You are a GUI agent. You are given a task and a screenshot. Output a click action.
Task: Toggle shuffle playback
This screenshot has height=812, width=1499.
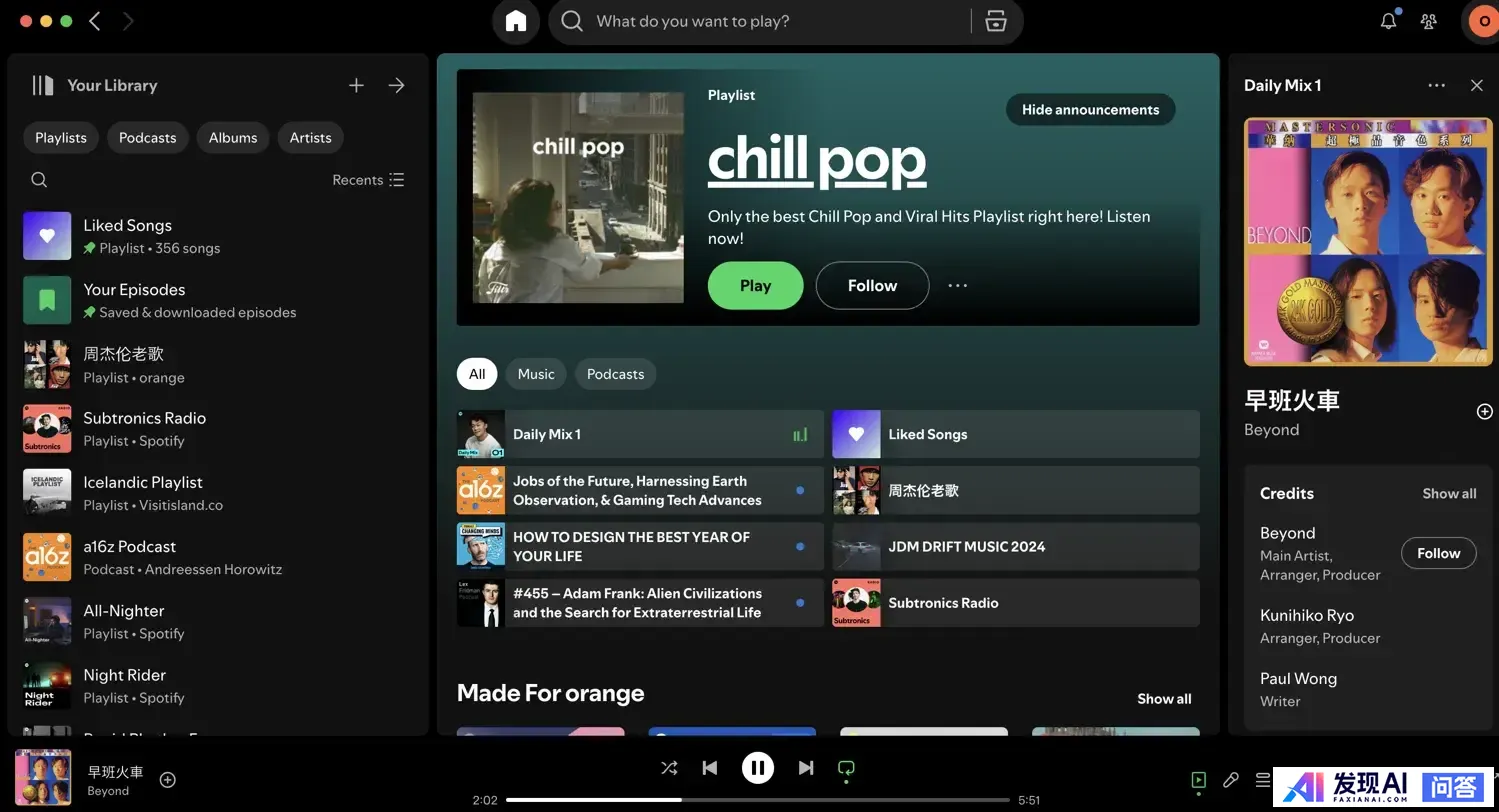(x=669, y=768)
